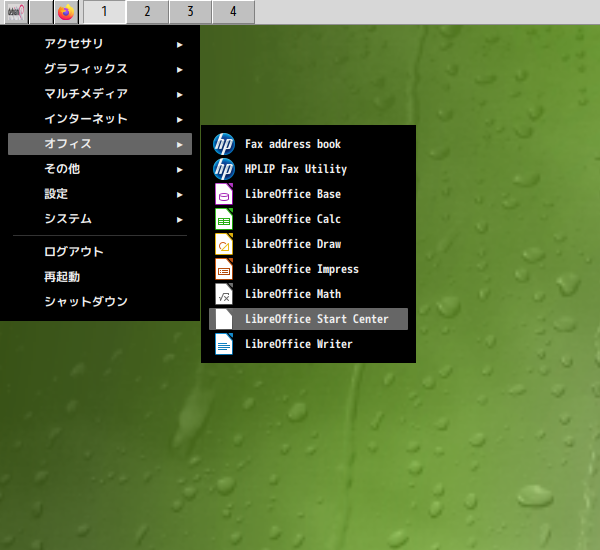The height and width of the screenshot is (550, 600).
Task: Launch LibreOffice Math from submenu
Action: tap(308, 294)
